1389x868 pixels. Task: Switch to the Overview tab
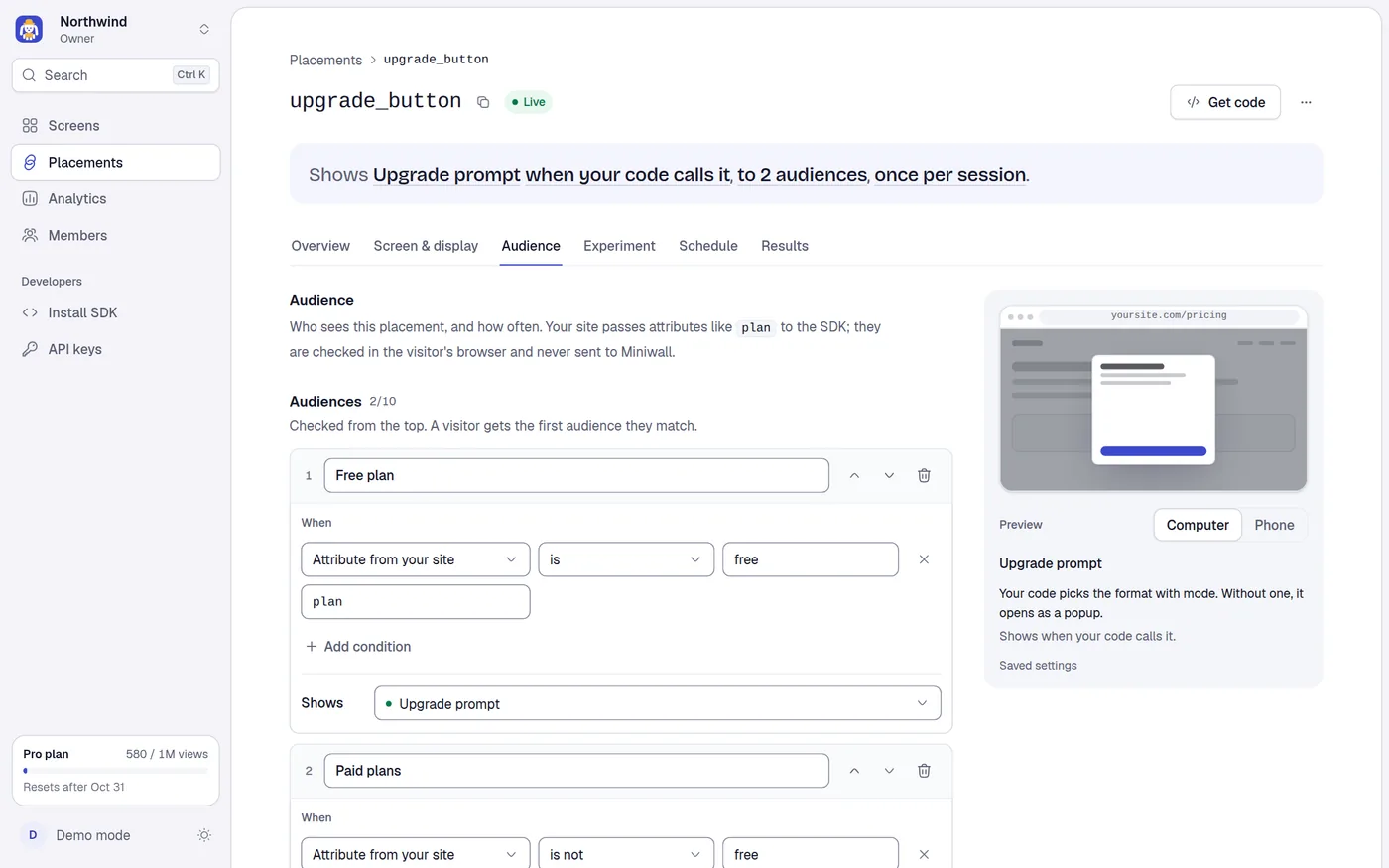pyautogui.click(x=320, y=246)
